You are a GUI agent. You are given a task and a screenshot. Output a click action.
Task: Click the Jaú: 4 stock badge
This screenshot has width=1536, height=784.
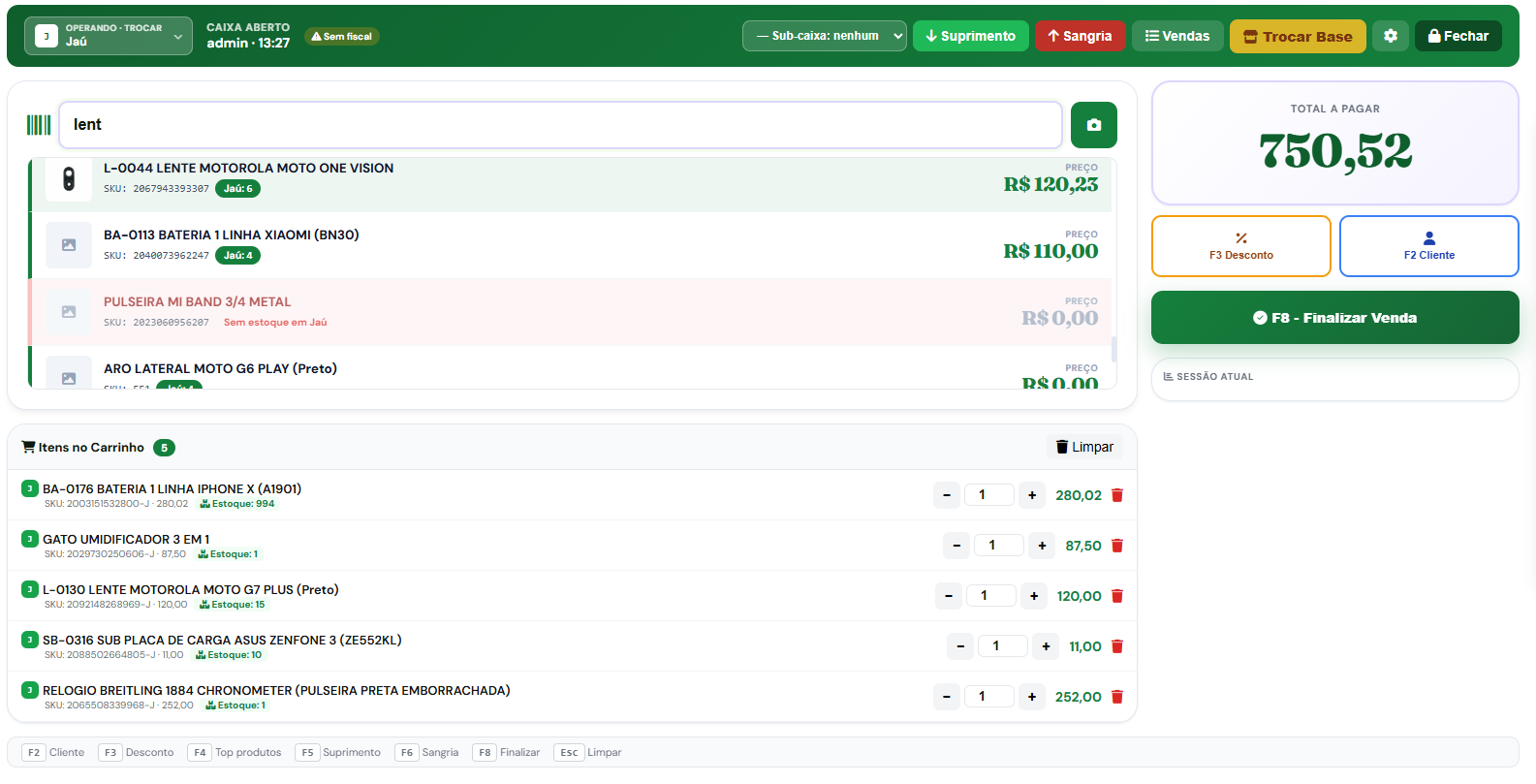(237, 256)
